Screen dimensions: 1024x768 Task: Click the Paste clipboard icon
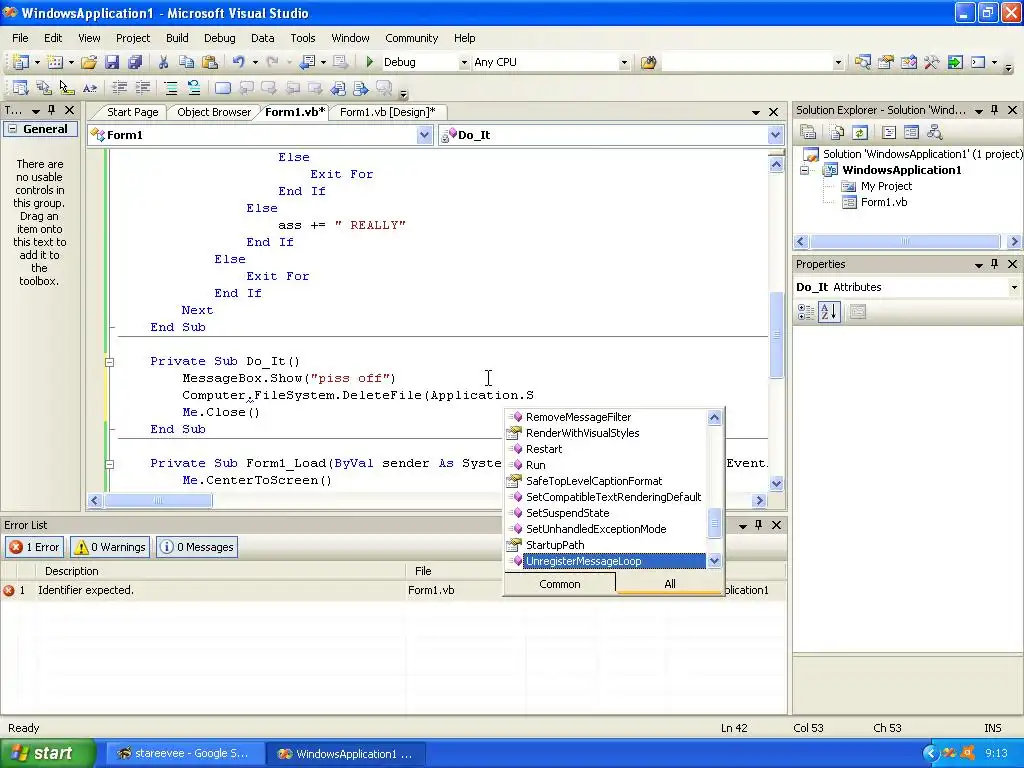coord(210,62)
